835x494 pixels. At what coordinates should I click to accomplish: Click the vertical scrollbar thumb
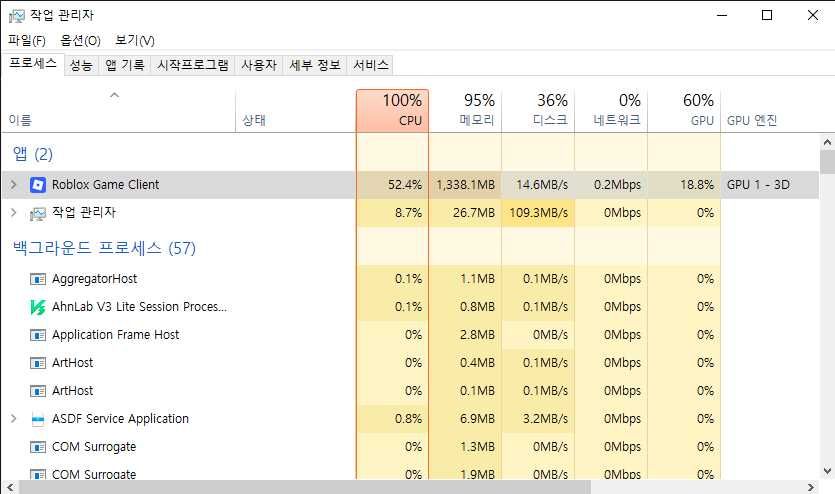[x=827, y=162]
